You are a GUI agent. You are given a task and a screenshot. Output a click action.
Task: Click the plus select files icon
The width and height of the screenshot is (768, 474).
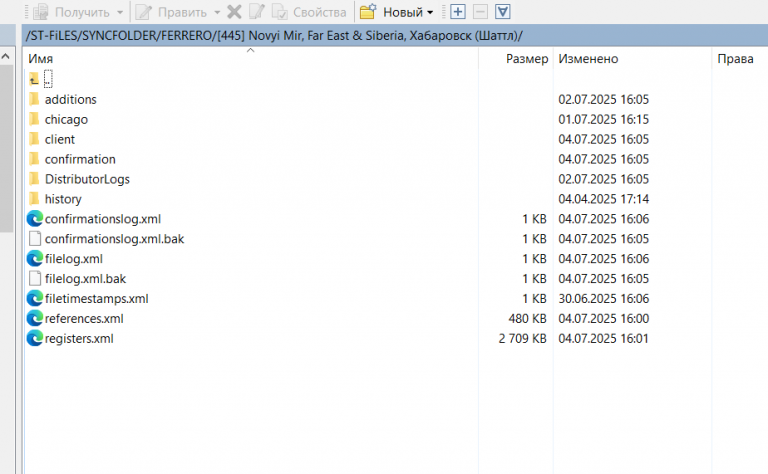457,12
